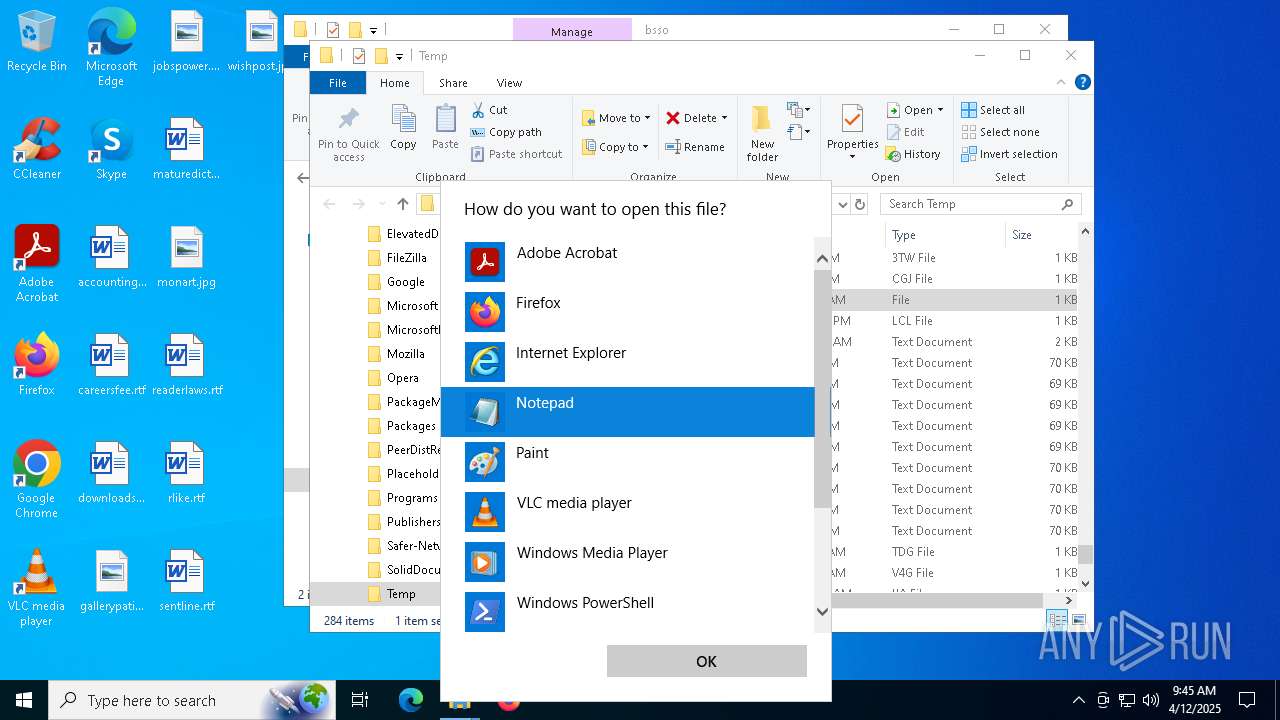Open the Copy to dropdown
The height and width of the screenshot is (720, 1280).
(616, 147)
